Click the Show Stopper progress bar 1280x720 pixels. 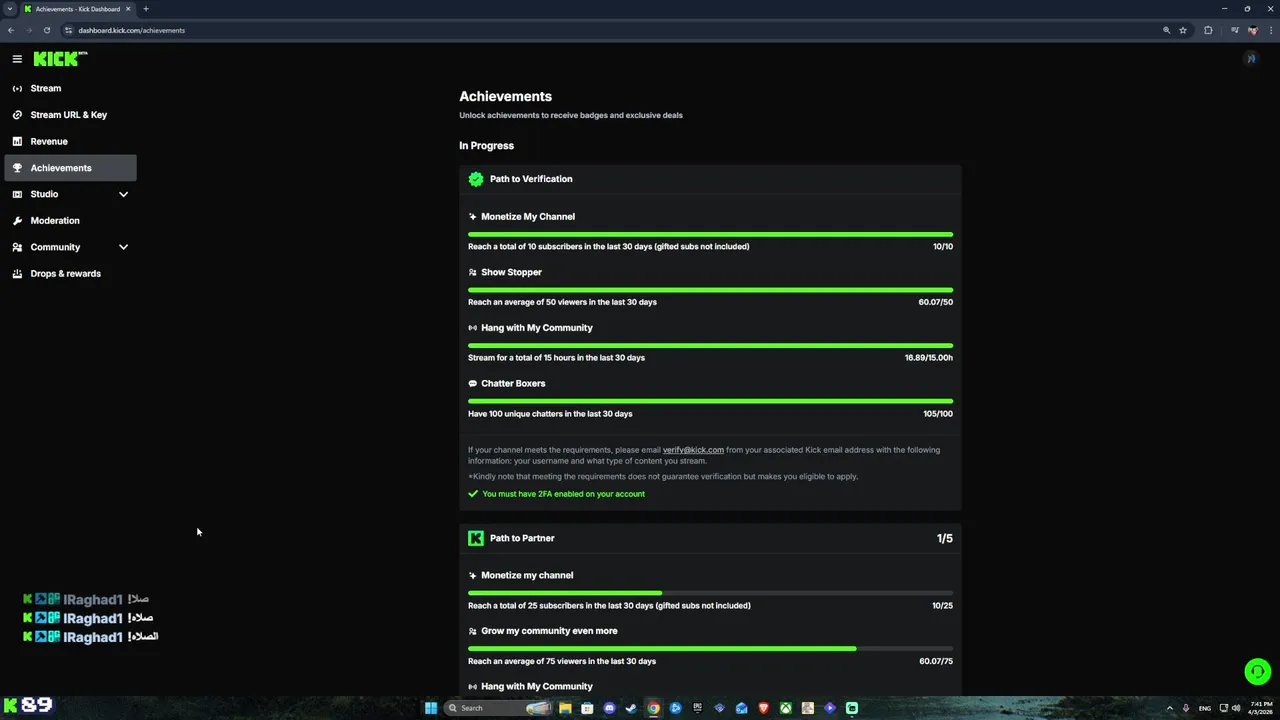(x=710, y=290)
